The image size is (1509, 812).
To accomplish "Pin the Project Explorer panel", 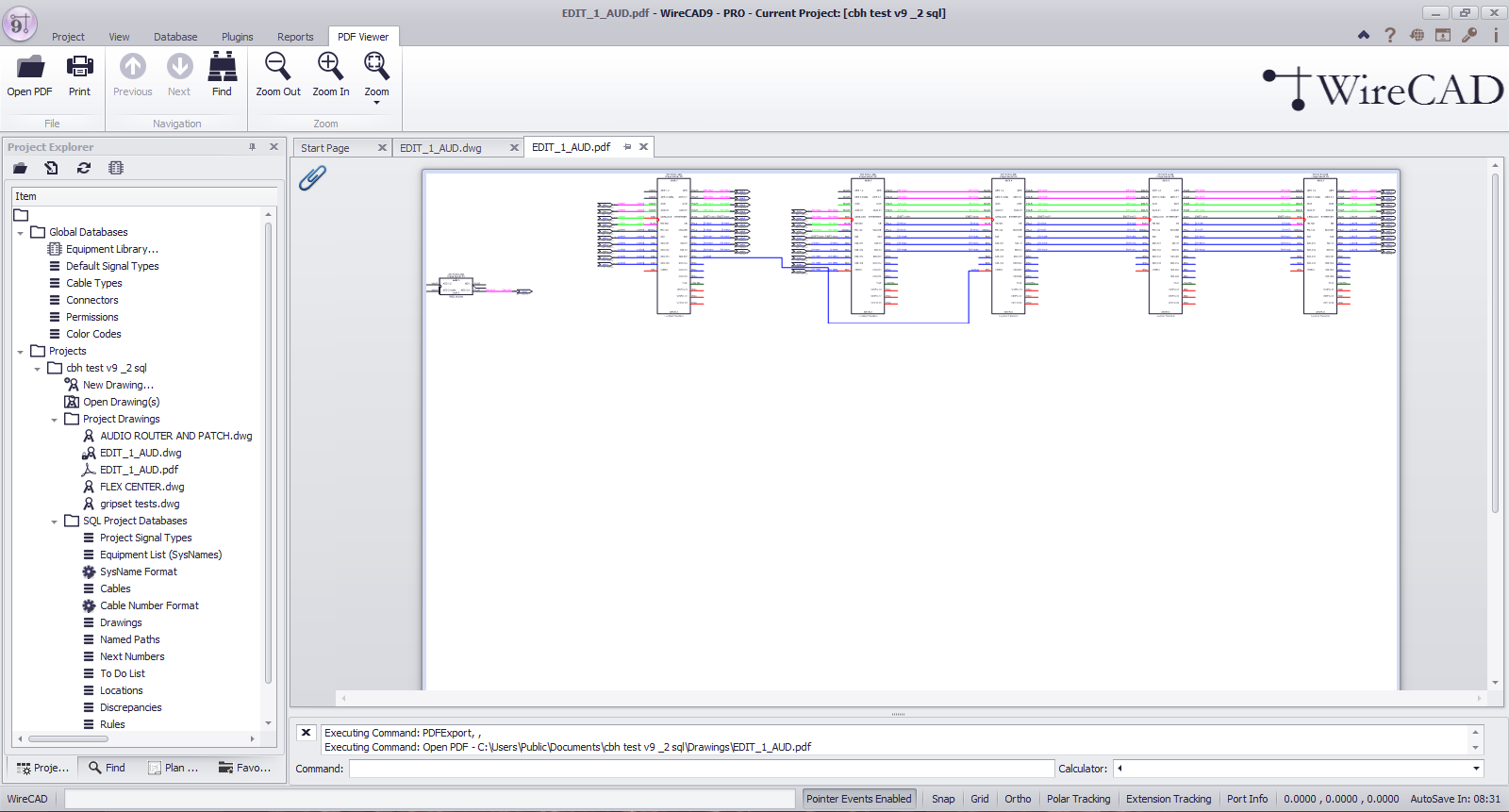I will (x=252, y=147).
